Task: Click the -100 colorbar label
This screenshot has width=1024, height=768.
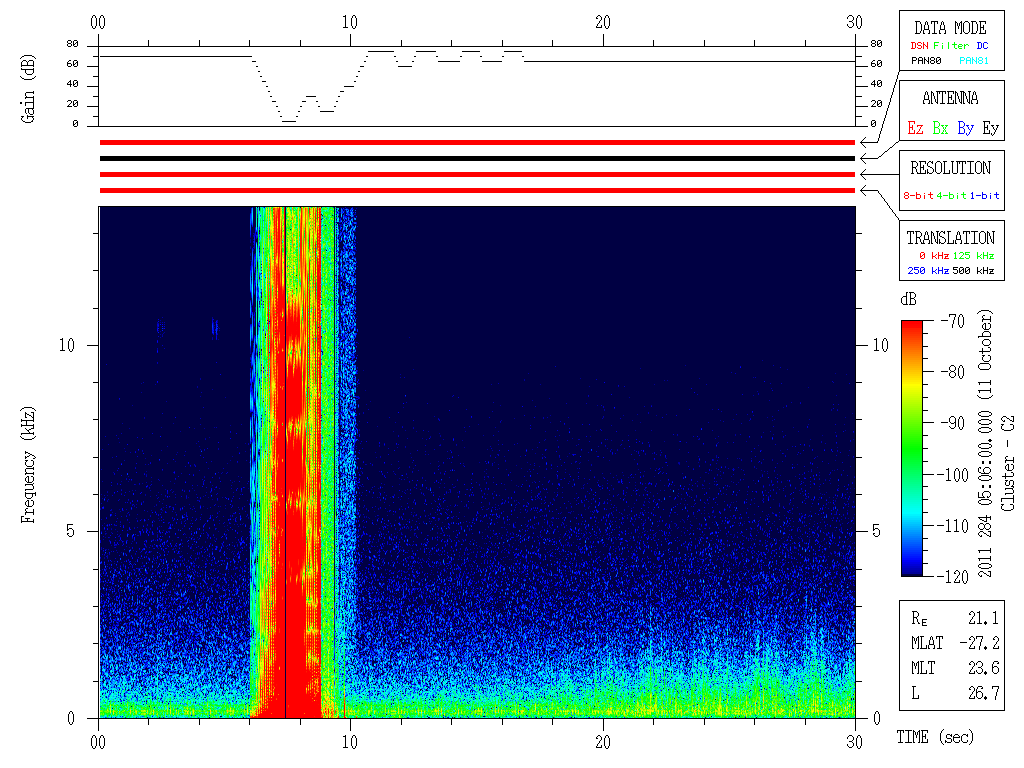Action: point(953,475)
